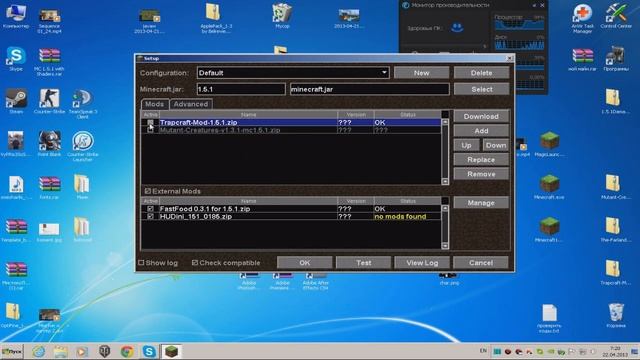Toggle Active checkbox for Mutant-Creatures mod

pyautogui.click(x=150, y=130)
